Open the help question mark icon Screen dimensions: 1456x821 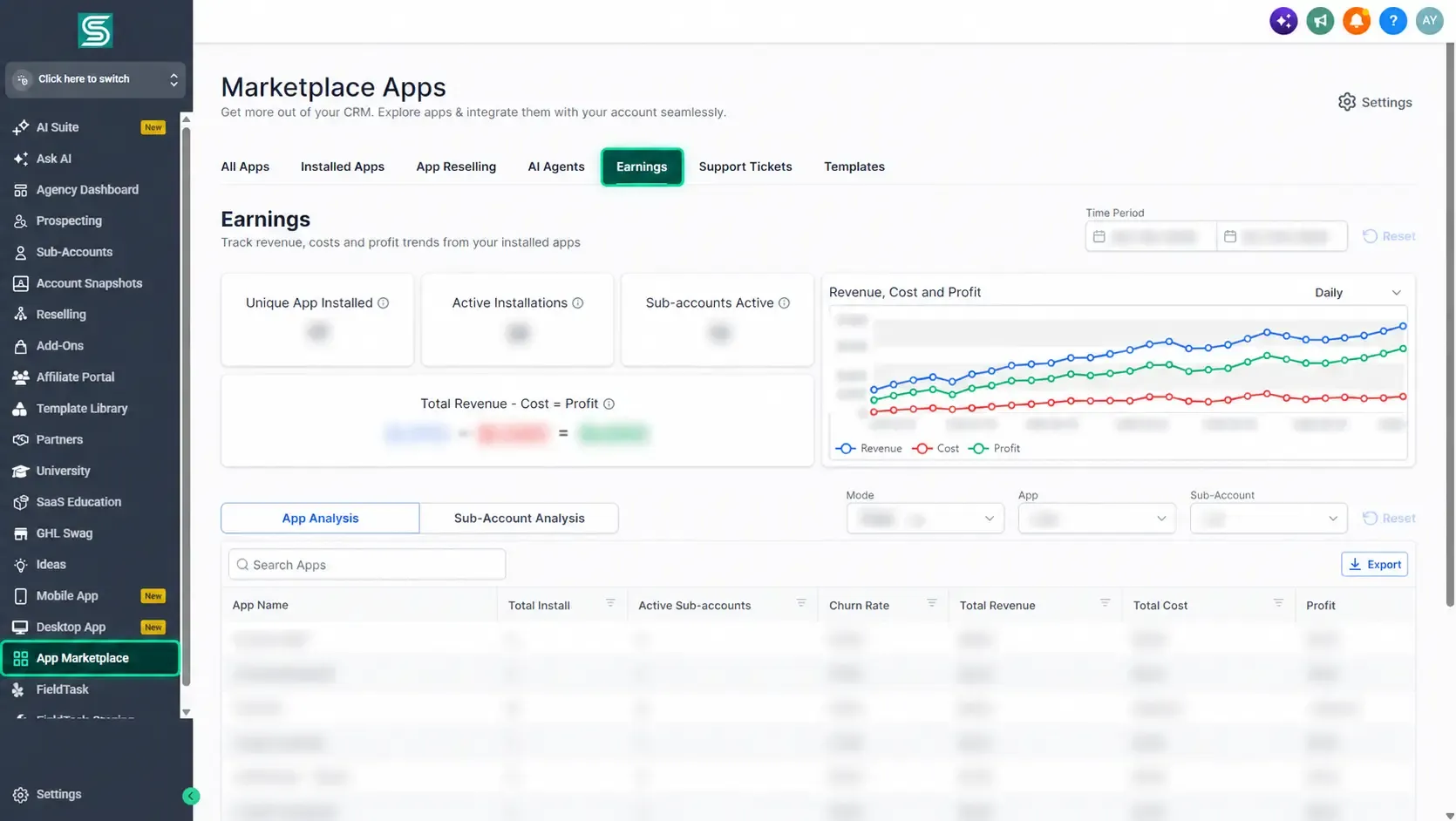(x=1393, y=21)
